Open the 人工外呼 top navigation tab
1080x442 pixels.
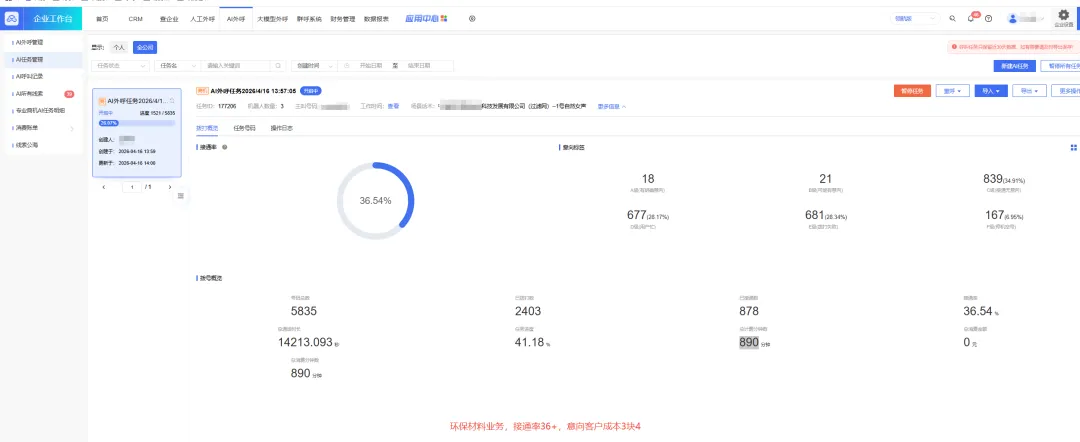coord(202,19)
